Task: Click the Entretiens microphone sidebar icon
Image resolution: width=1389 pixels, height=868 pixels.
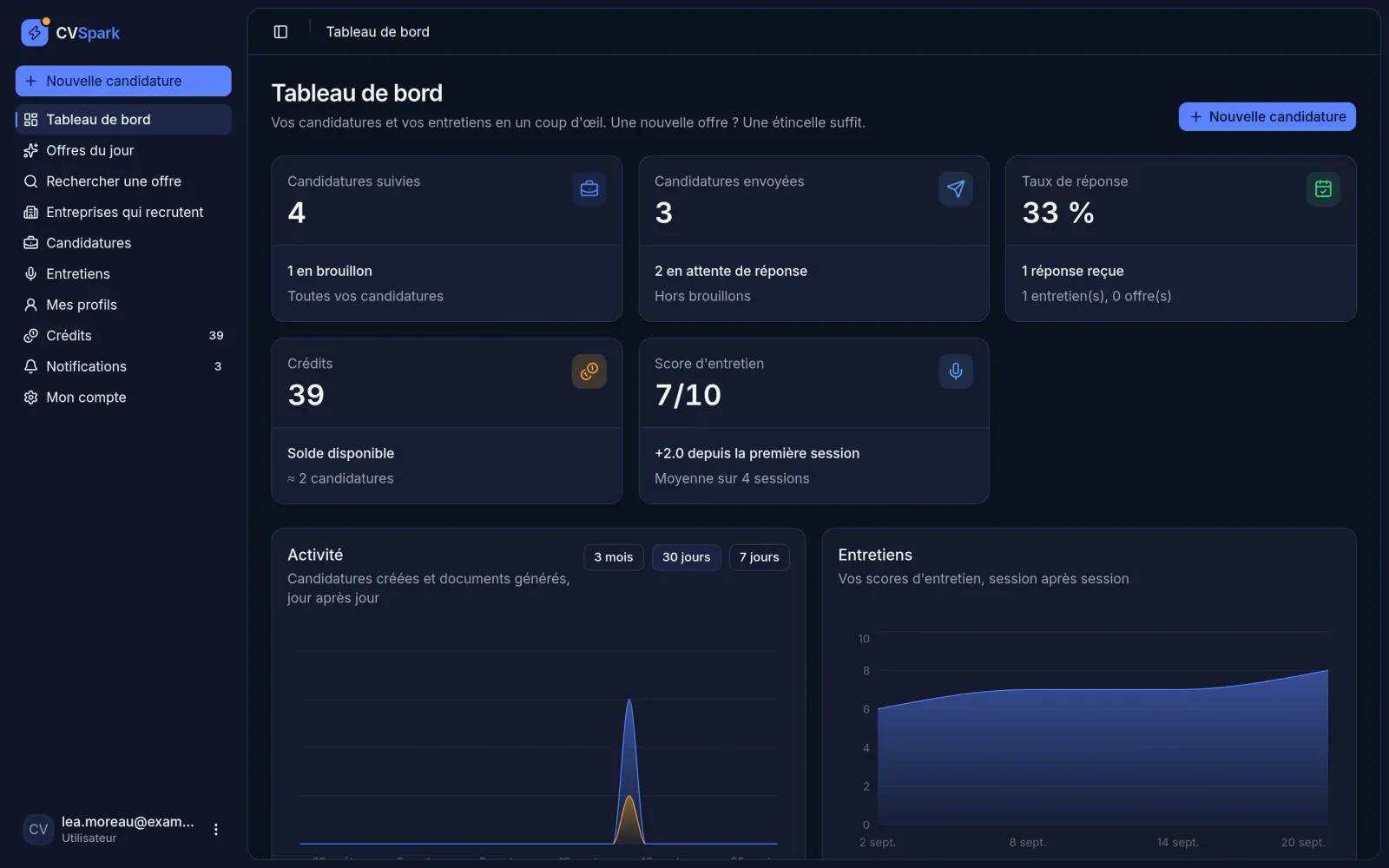Action: 30,273
